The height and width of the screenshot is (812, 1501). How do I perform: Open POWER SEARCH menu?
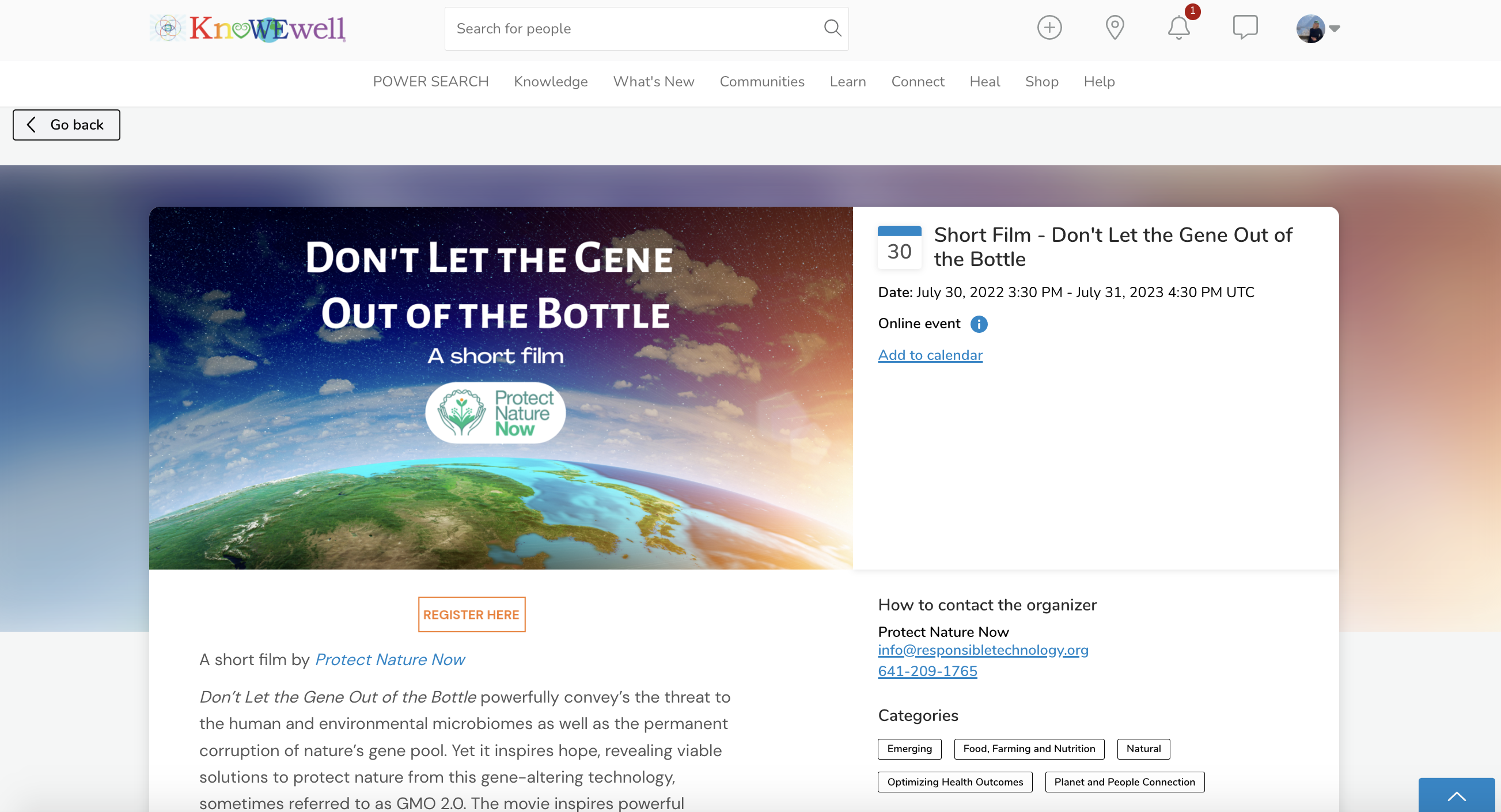point(431,82)
